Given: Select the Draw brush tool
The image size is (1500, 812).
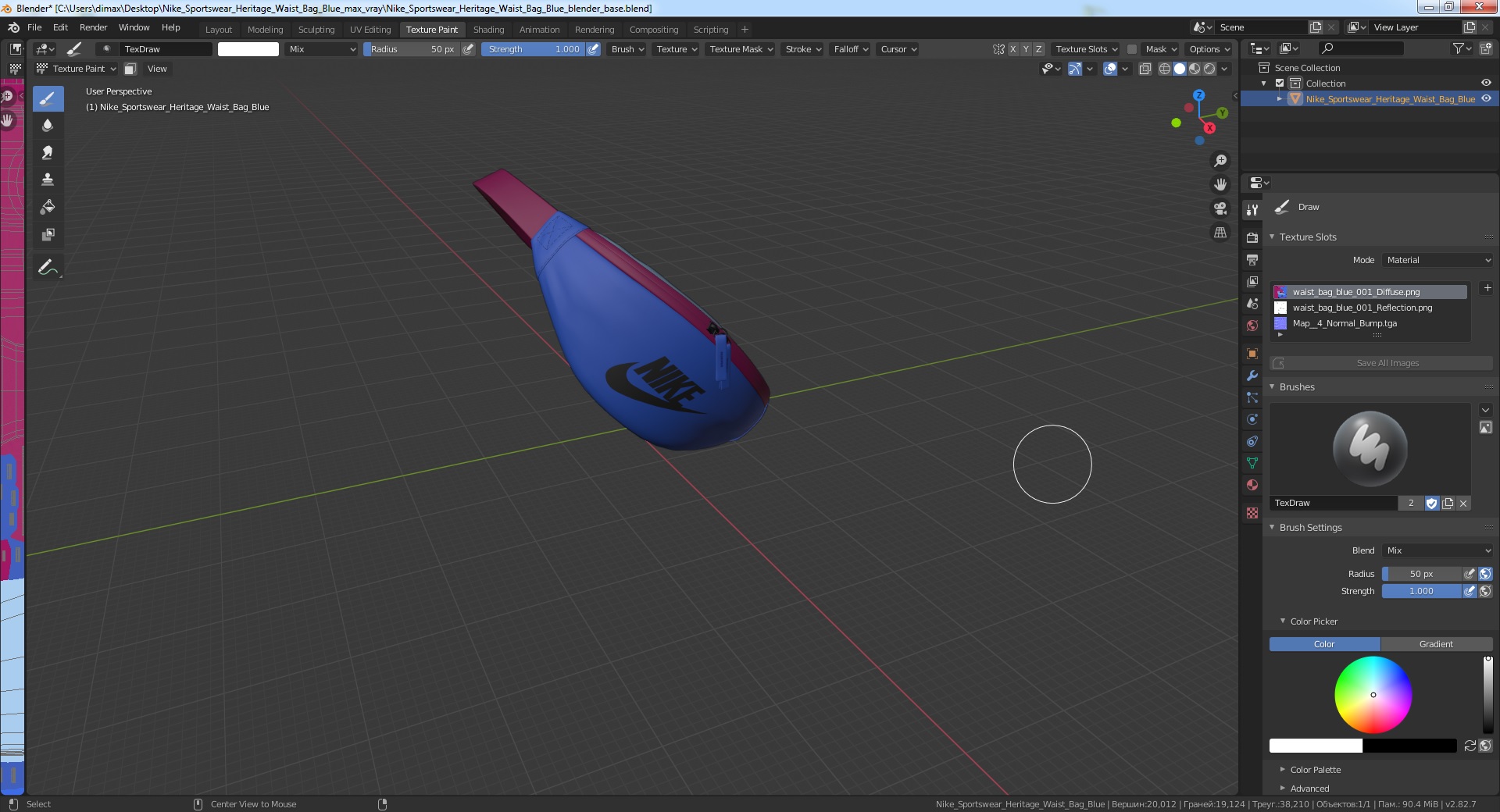Looking at the screenshot, I should coord(48,98).
